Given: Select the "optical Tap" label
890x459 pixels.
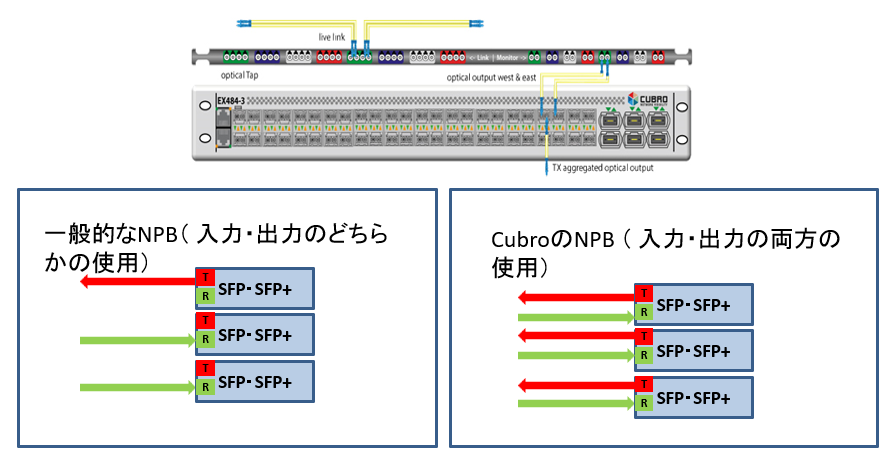Looking at the screenshot, I should click(239, 75).
